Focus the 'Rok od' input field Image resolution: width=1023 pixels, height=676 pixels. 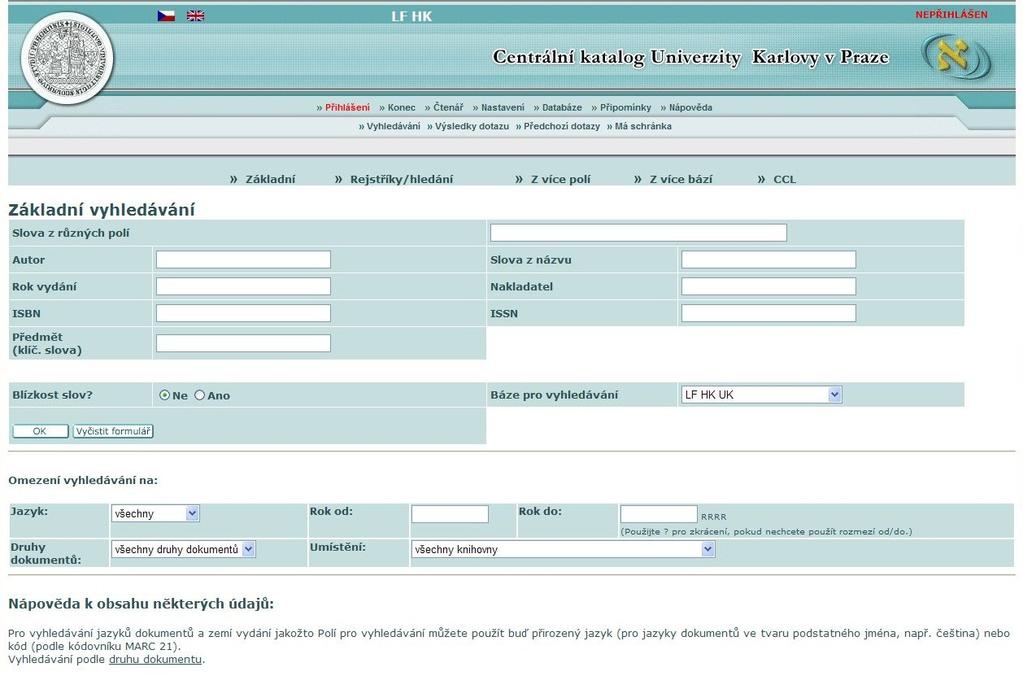450,514
